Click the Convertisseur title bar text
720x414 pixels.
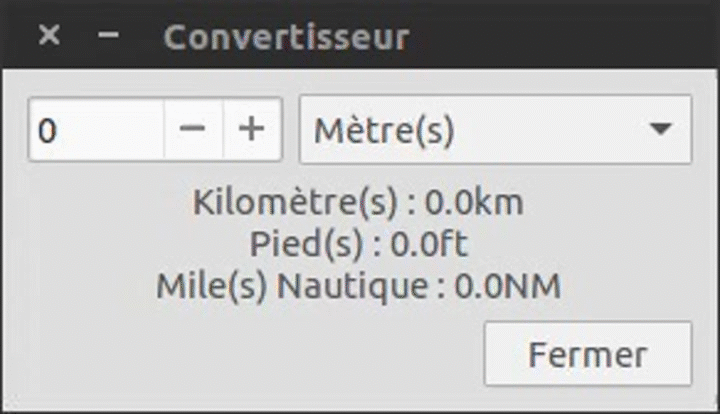[286, 37]
